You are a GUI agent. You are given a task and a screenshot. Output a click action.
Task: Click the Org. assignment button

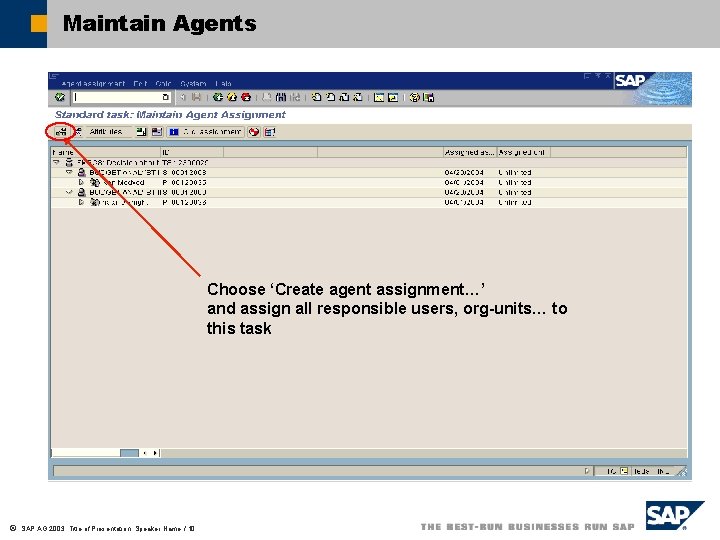(205, 132)
